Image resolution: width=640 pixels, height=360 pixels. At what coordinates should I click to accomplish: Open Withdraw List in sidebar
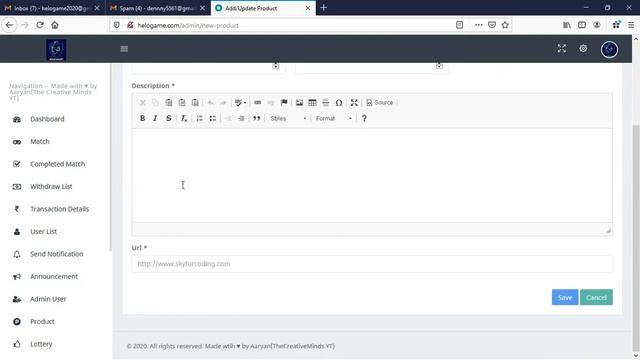[51, 187]
